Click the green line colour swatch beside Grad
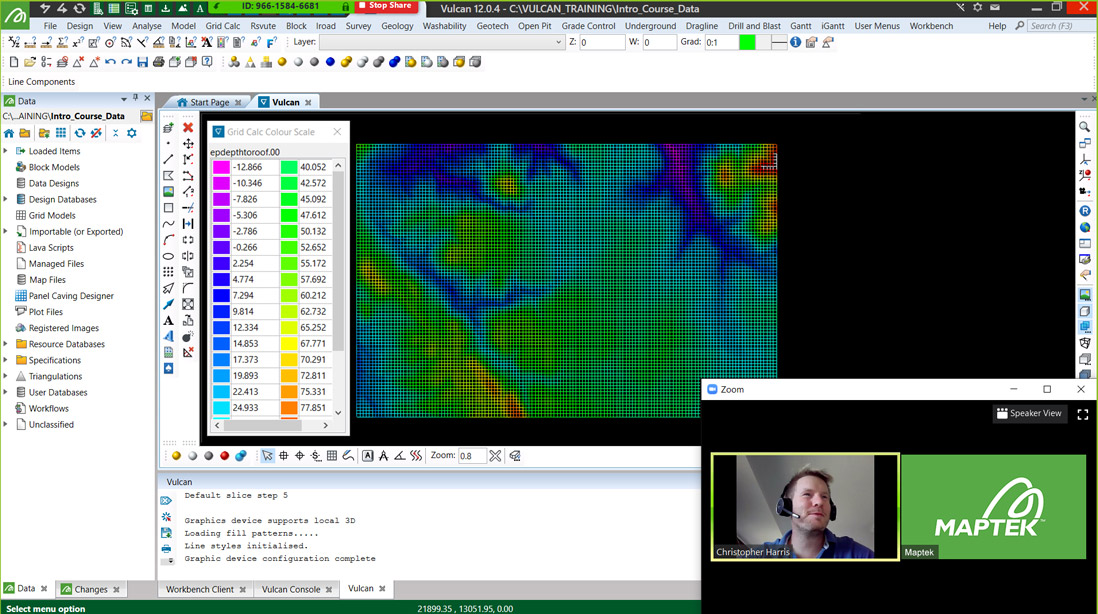Image resolution: width=1098 pixels, height=614 pixels. 747,42
